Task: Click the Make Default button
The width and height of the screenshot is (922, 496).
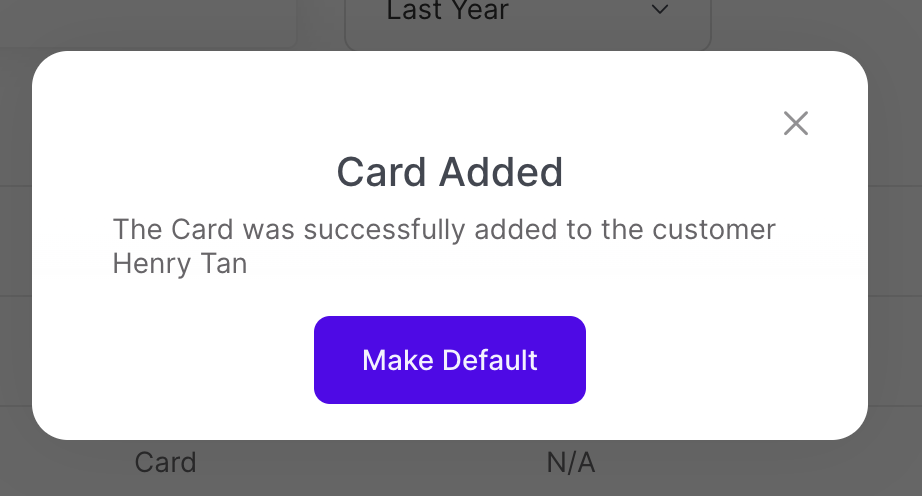Action: point(450,360)
